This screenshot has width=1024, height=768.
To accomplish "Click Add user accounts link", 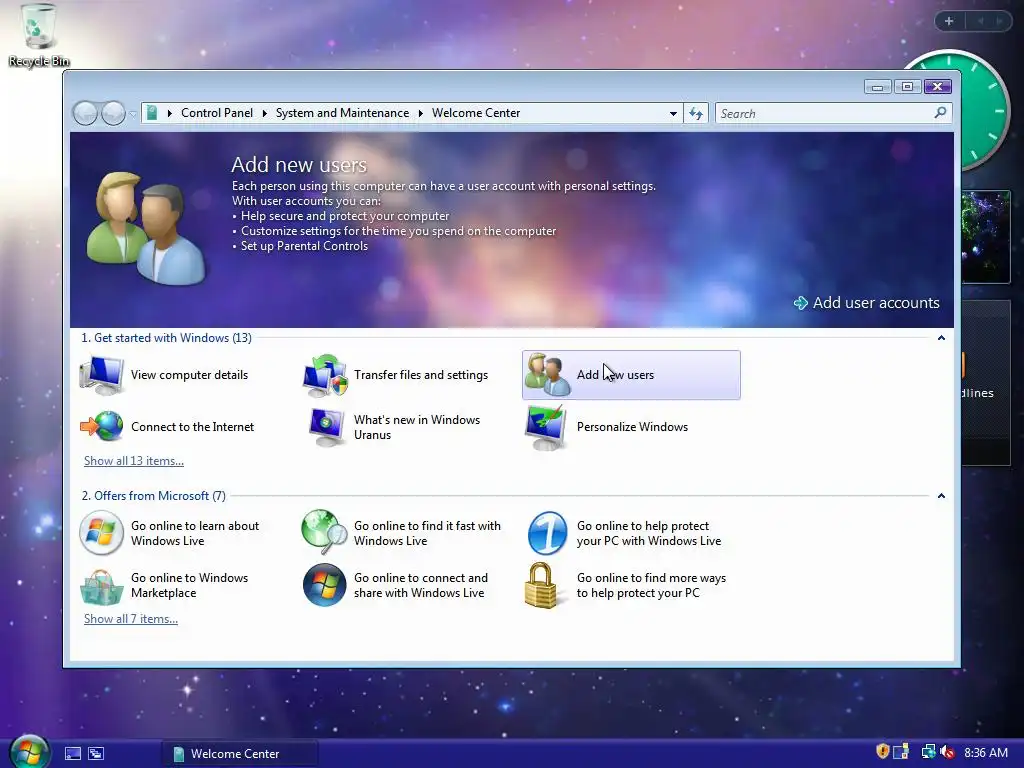I will 867,303.
